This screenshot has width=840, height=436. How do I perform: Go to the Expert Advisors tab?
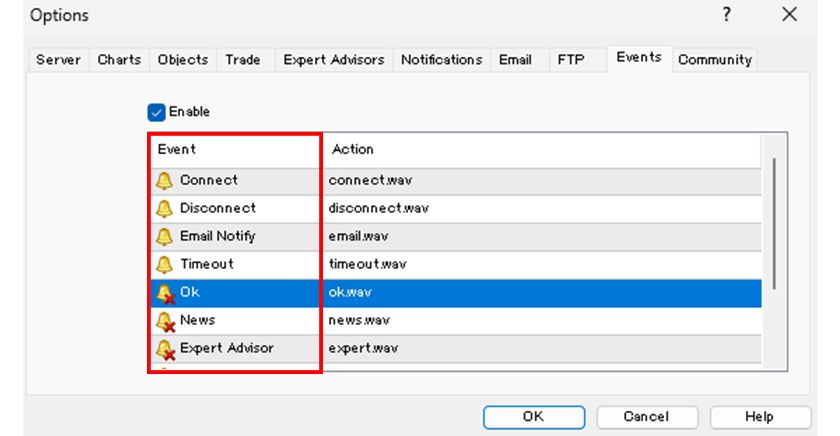click(333, 60)
